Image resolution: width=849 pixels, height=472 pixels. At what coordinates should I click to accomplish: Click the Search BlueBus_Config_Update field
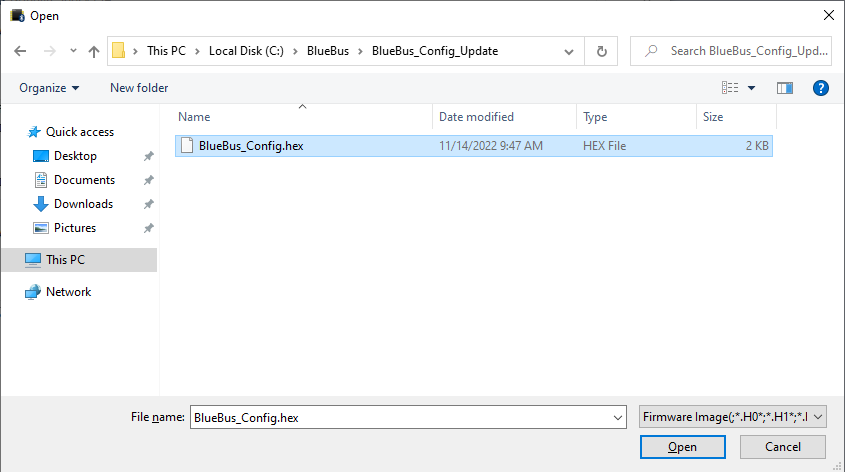pos(738,51)
